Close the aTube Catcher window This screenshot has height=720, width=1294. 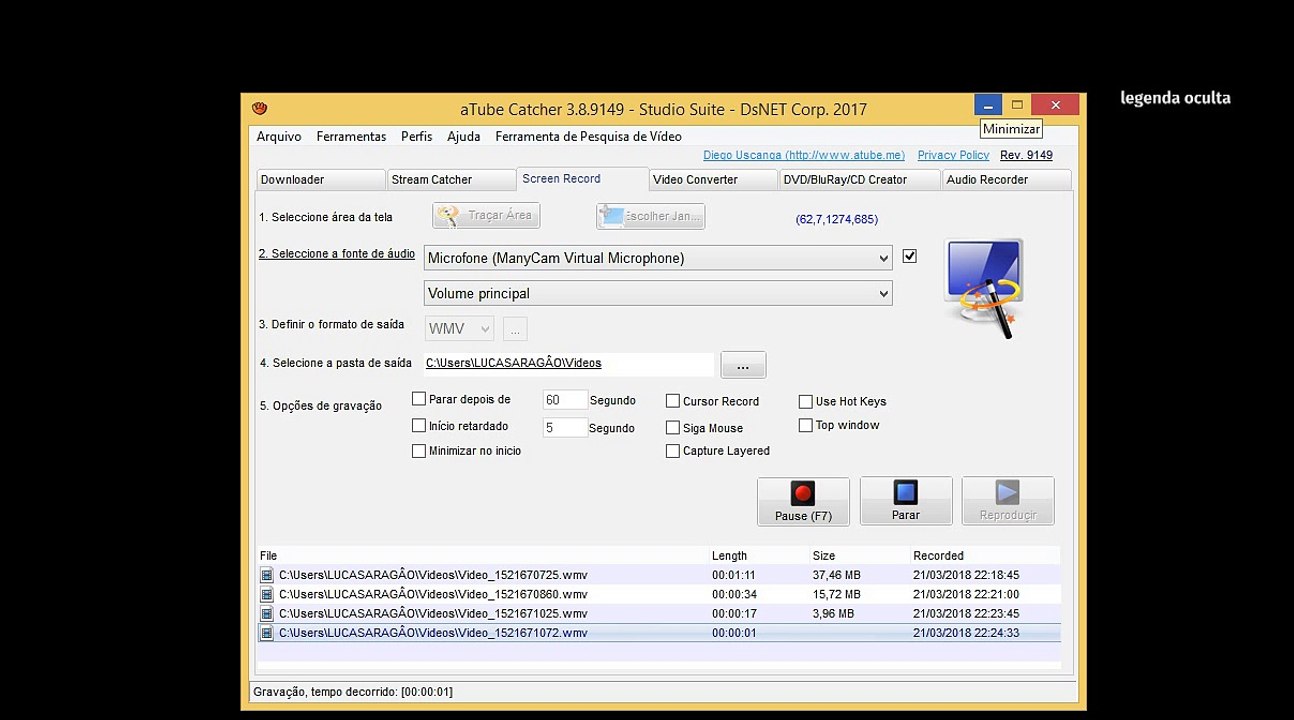coord(1055,105)
